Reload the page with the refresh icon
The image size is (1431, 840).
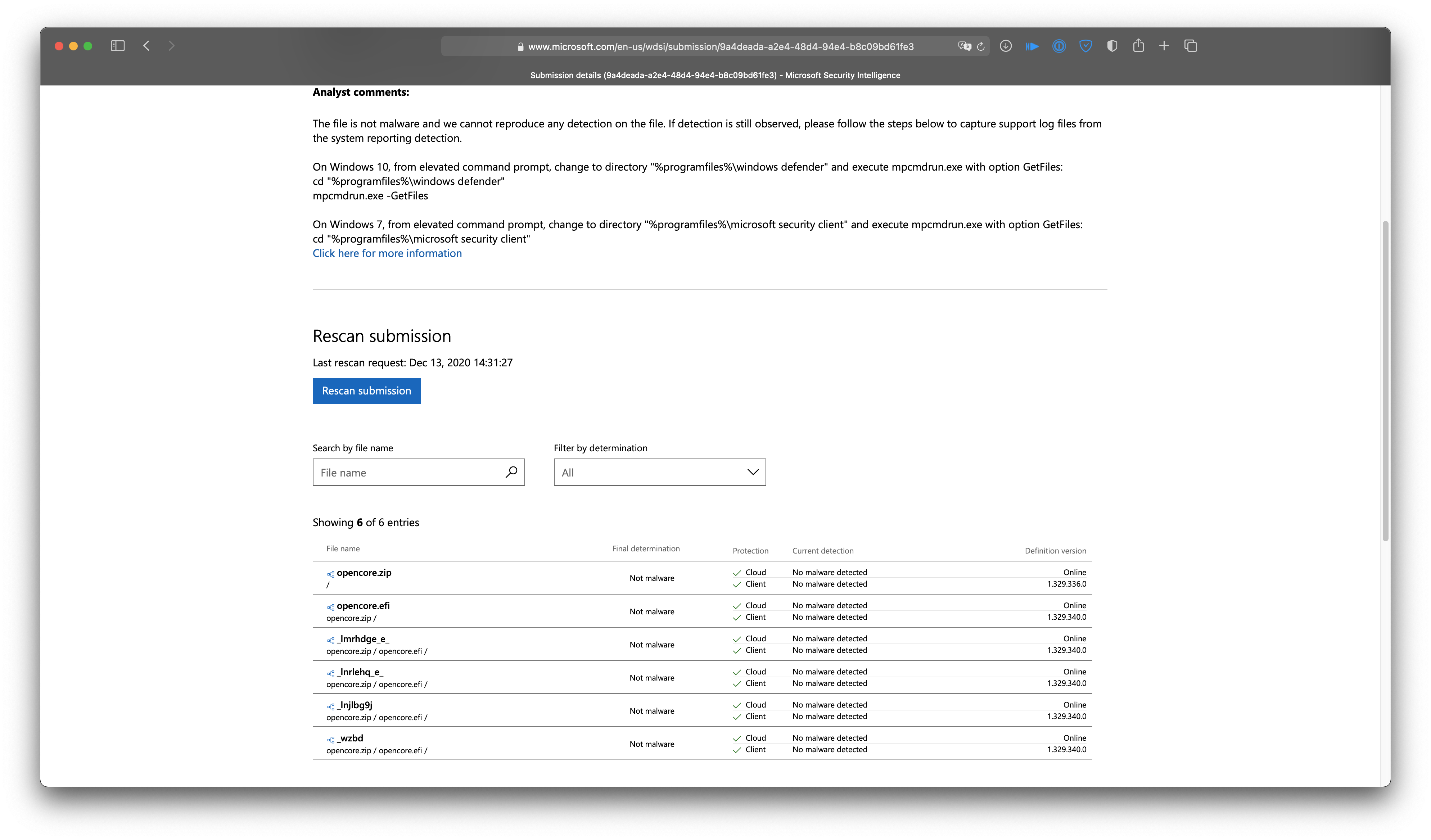[x=981, y=46]
